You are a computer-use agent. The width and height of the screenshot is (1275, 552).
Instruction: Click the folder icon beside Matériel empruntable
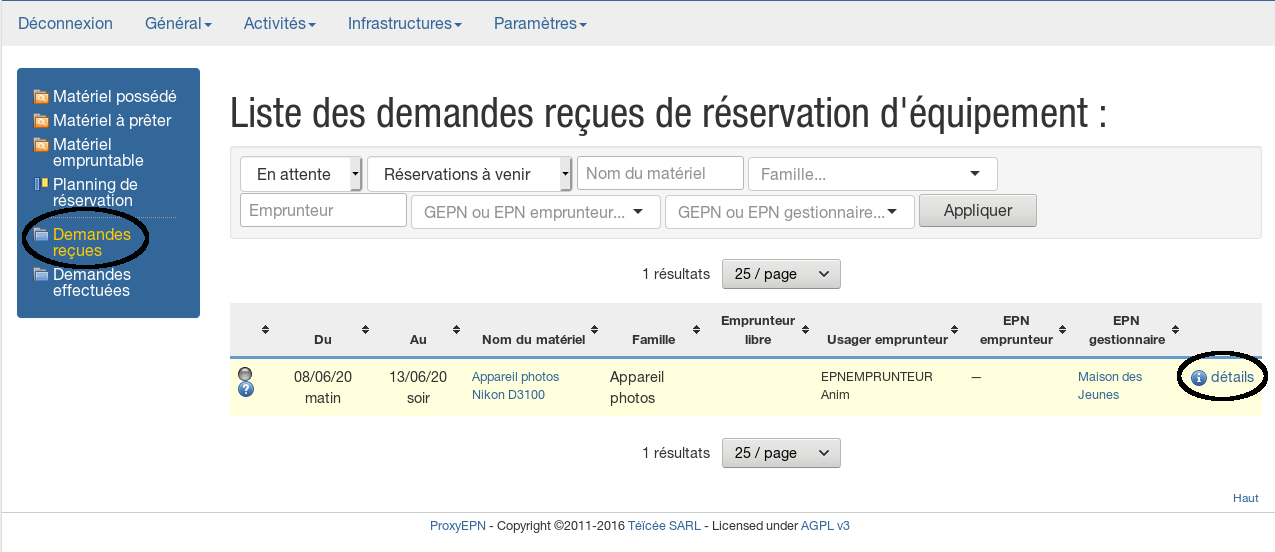(41, 145)
